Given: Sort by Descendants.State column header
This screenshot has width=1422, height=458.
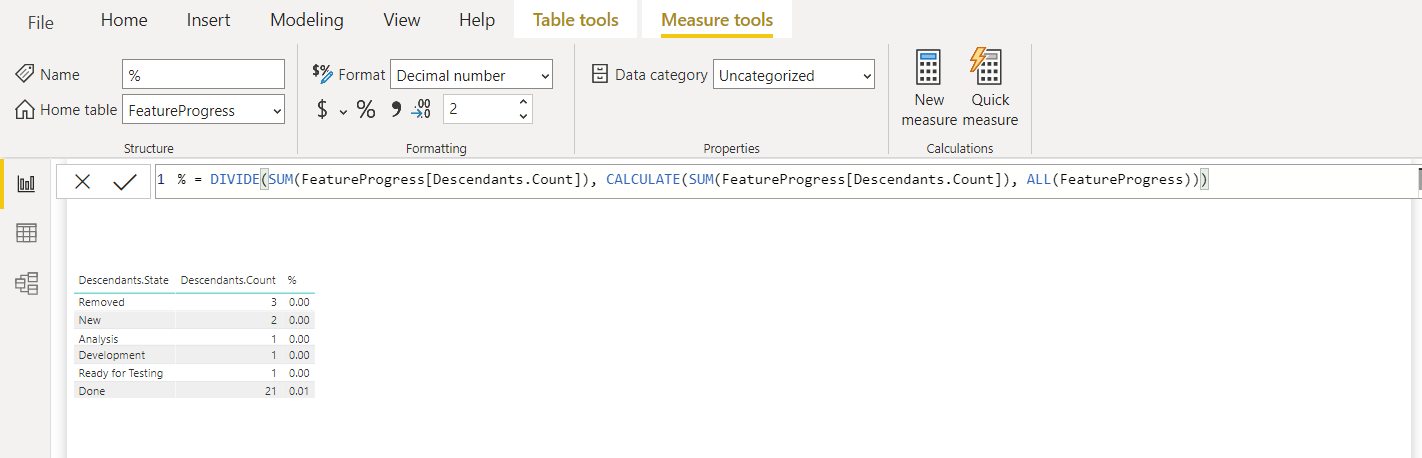Looking at the screenshot, I should coord(123,280).
